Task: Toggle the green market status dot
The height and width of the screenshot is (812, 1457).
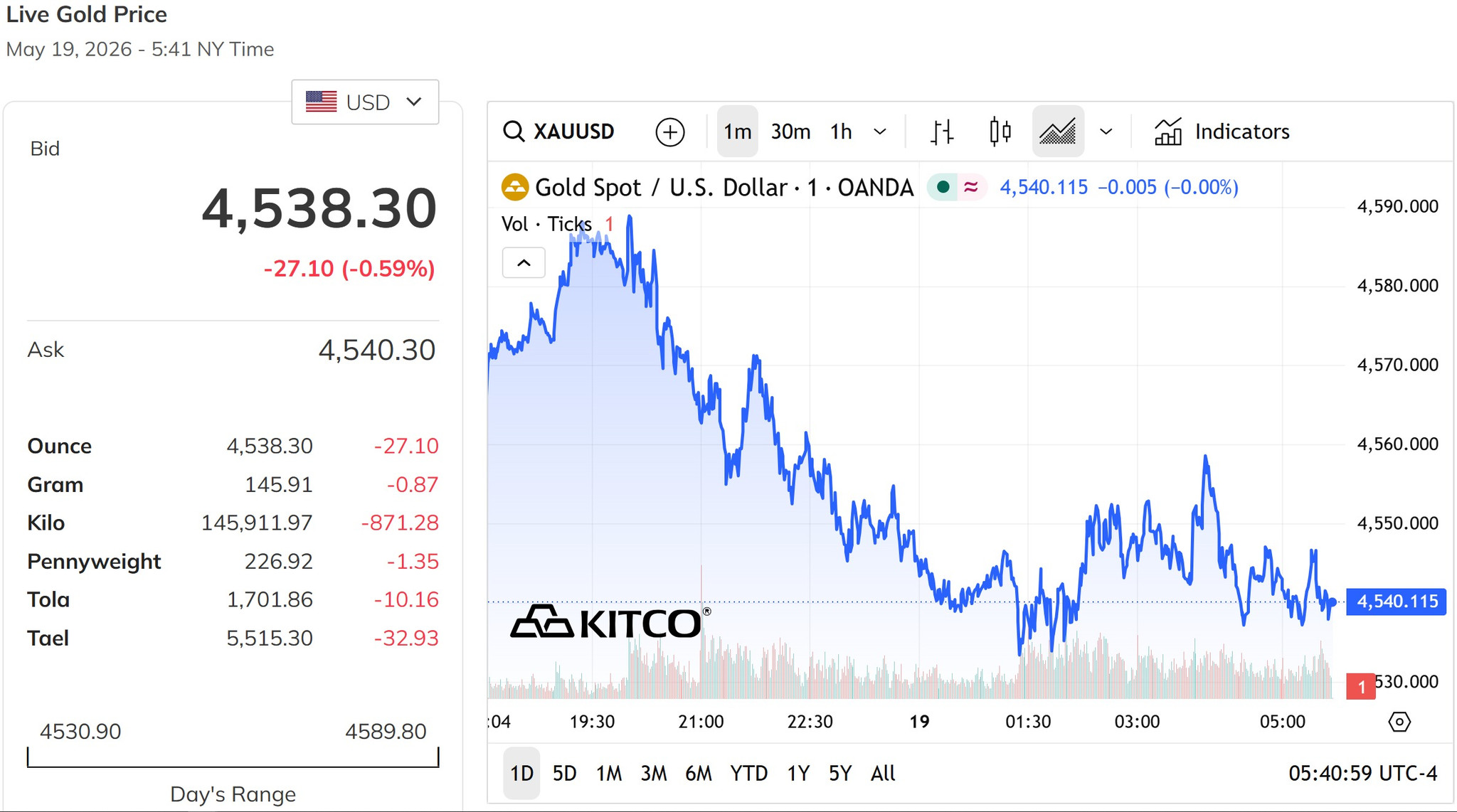Action: (x=943, y=187)
